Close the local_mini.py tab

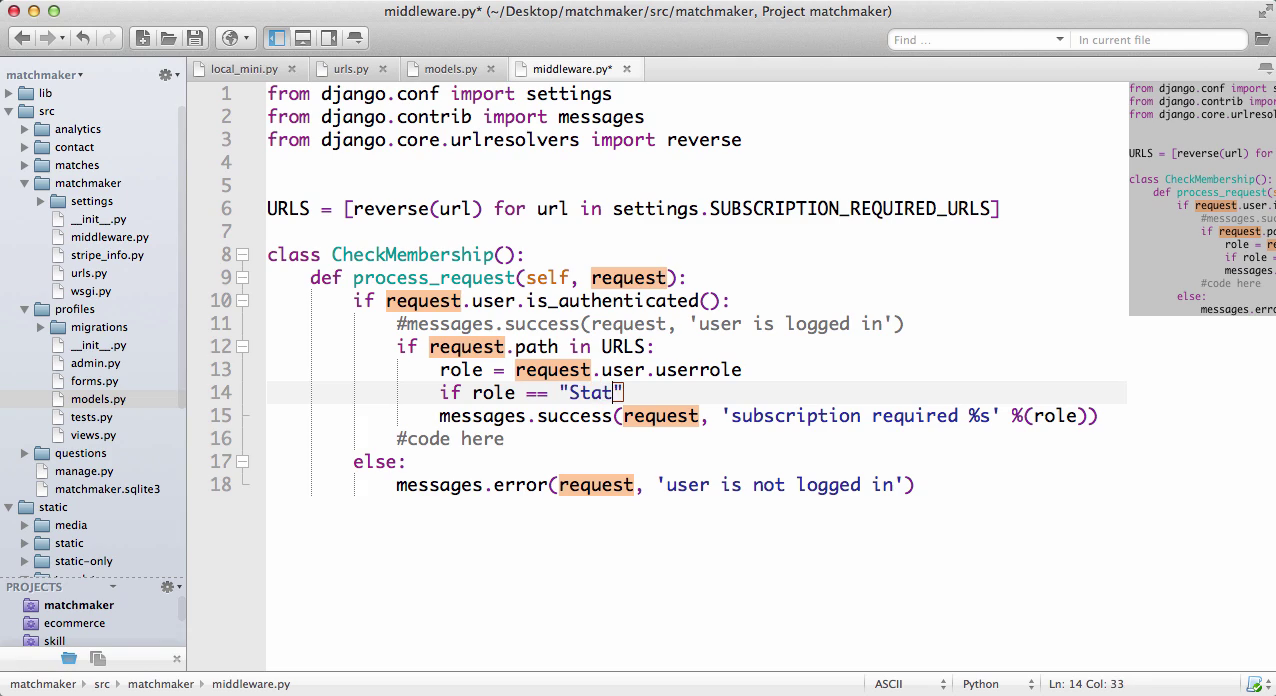coord(291,69)
